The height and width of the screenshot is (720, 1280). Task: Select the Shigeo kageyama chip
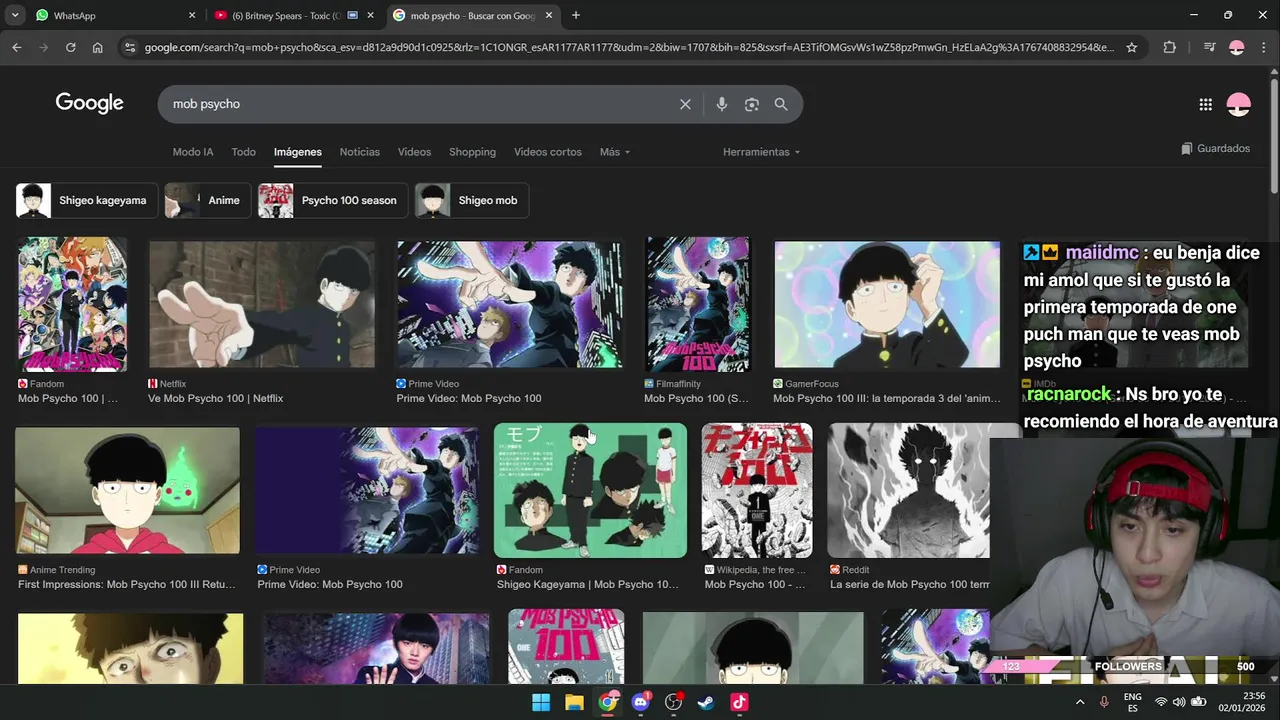(x=87, y=200)
